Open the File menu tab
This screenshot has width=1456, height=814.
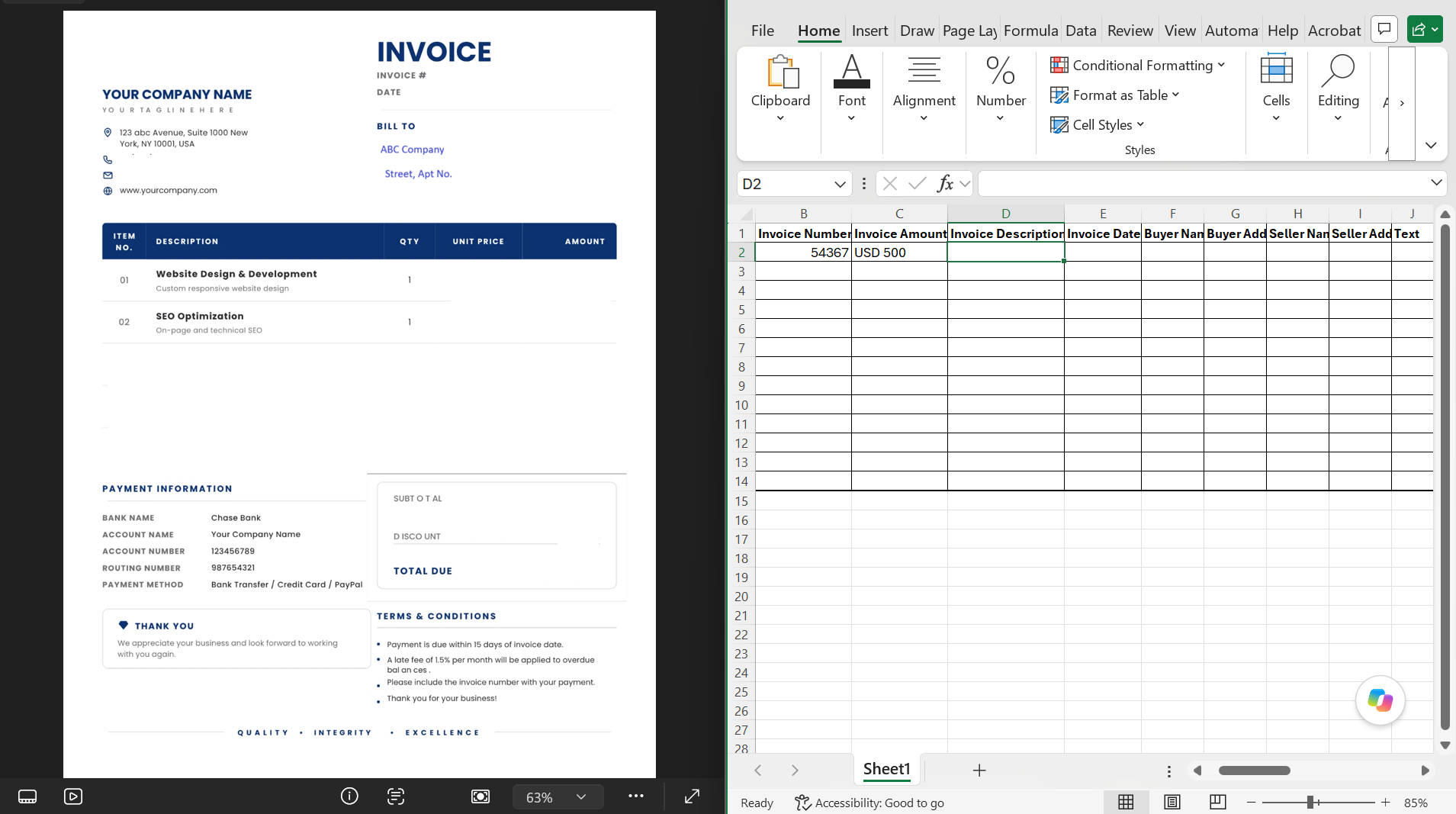point(762,31)
